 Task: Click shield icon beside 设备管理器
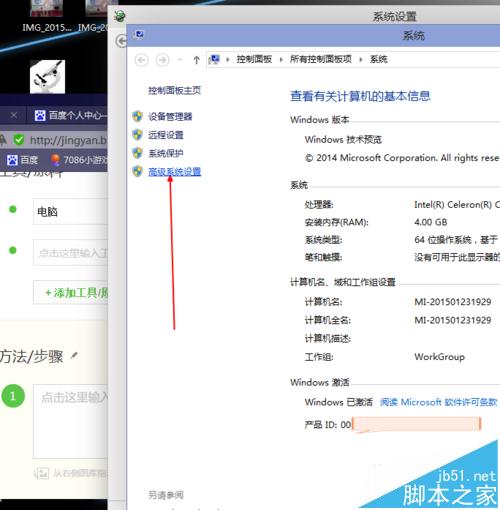point(137,116)
